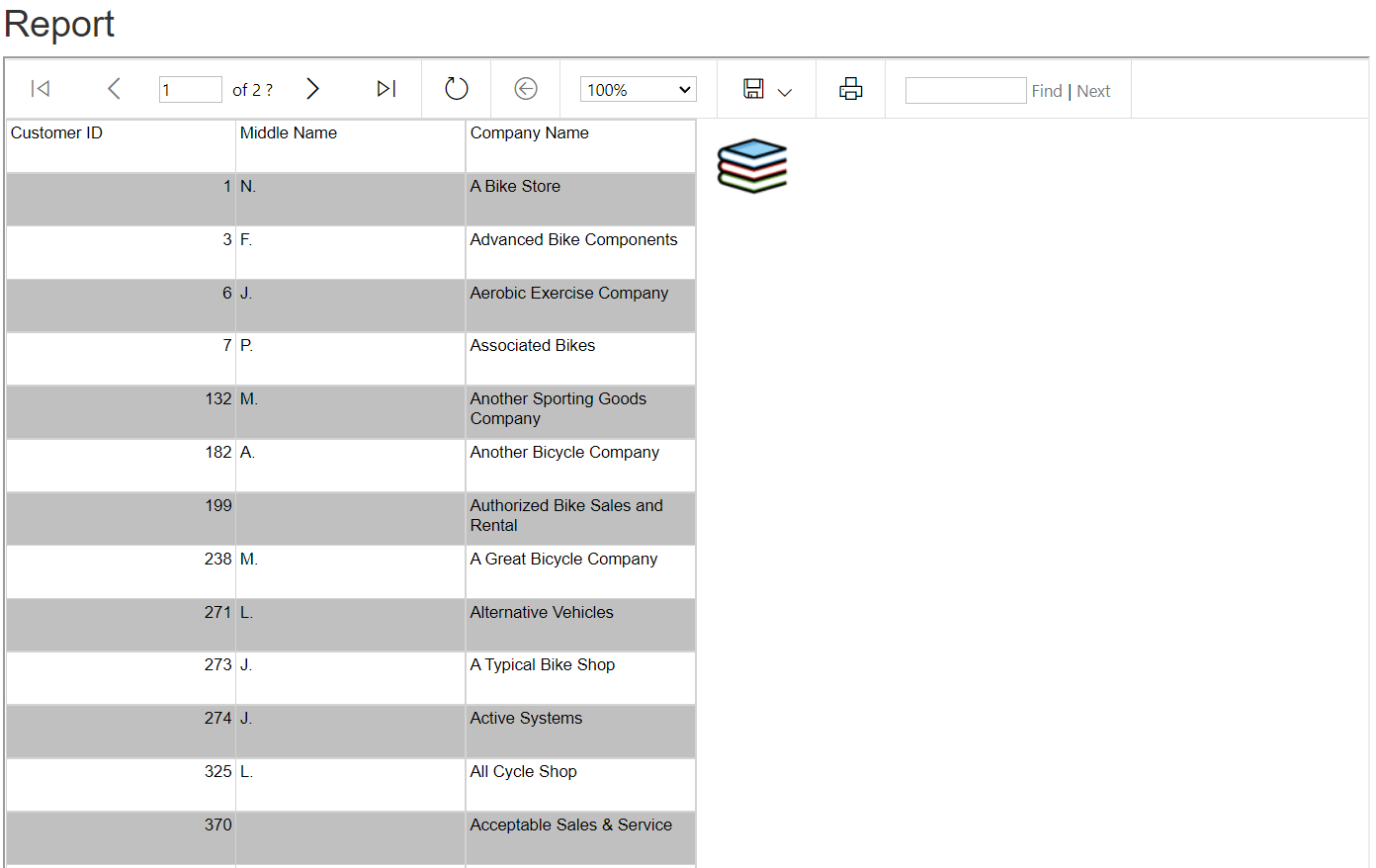Select the A Bike Store cell
Image resolution: width=1376 pixels, height=868 pixels.
(515, 187)
